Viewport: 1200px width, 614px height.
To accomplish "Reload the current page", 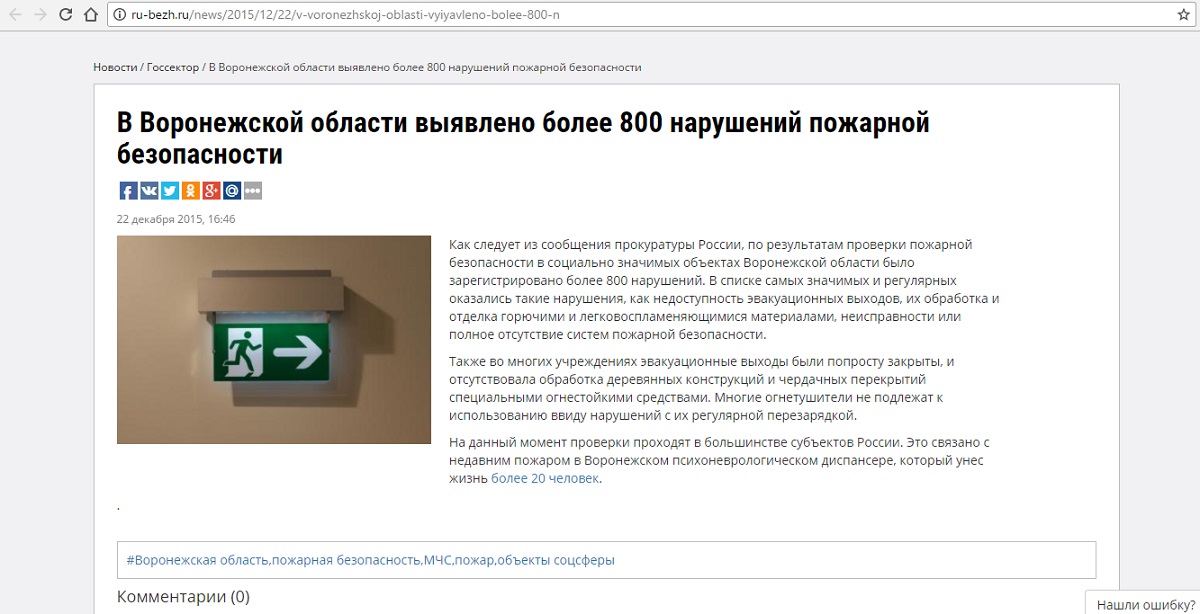I will [x=65, y=15].
